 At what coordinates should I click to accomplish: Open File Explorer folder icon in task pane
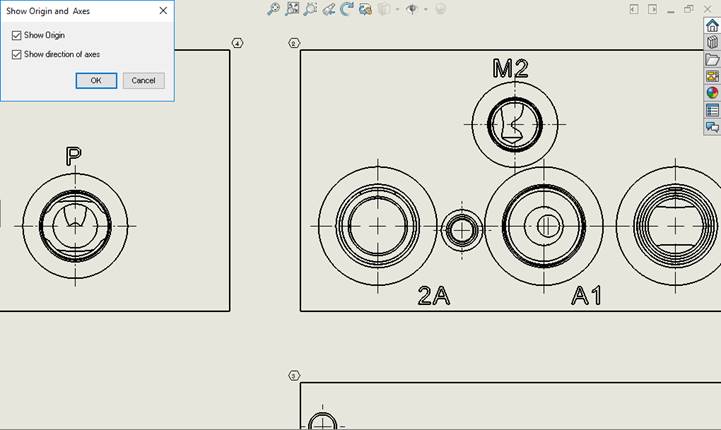[x=712, y=59]
